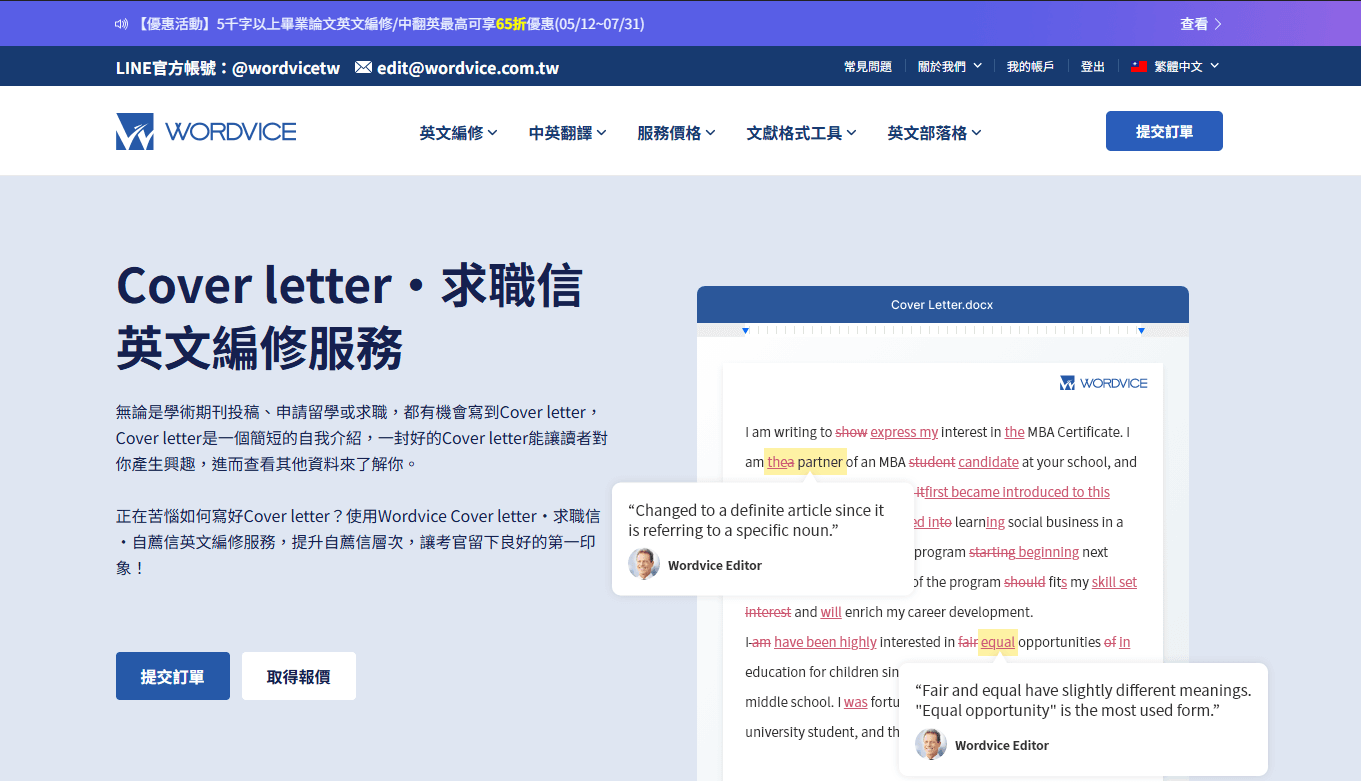Screen dimensions: 1361x783
Task: Expand the 英文編修 dropdown
Action: (x=458, y=131)
